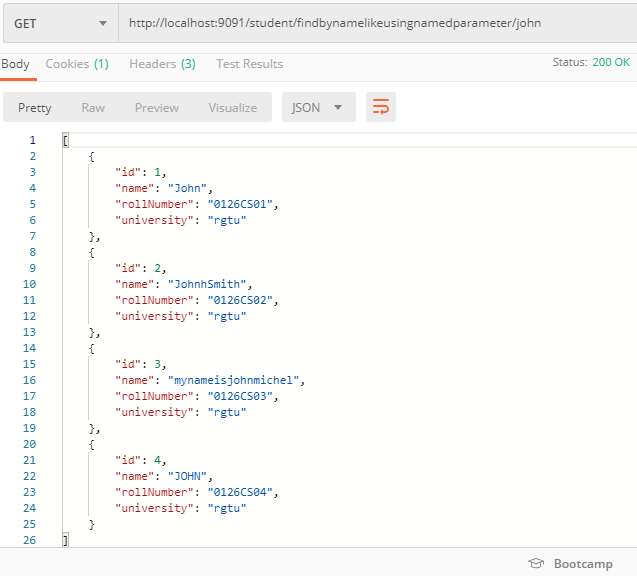Select the Raw view mode
The height and width of the screenshot is (576, 637).
coord(93,108)
